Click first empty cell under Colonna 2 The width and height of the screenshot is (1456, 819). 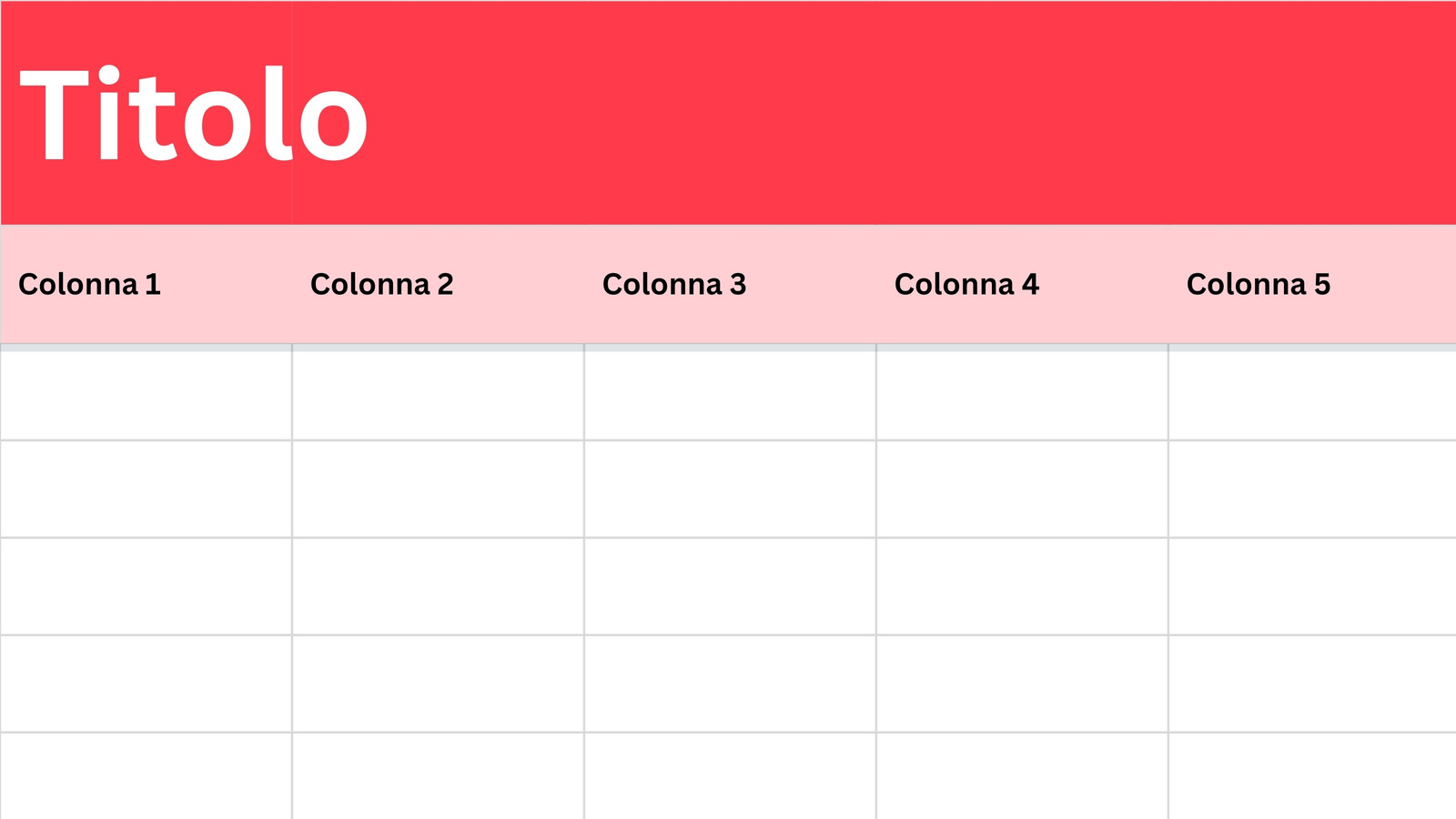438,395
